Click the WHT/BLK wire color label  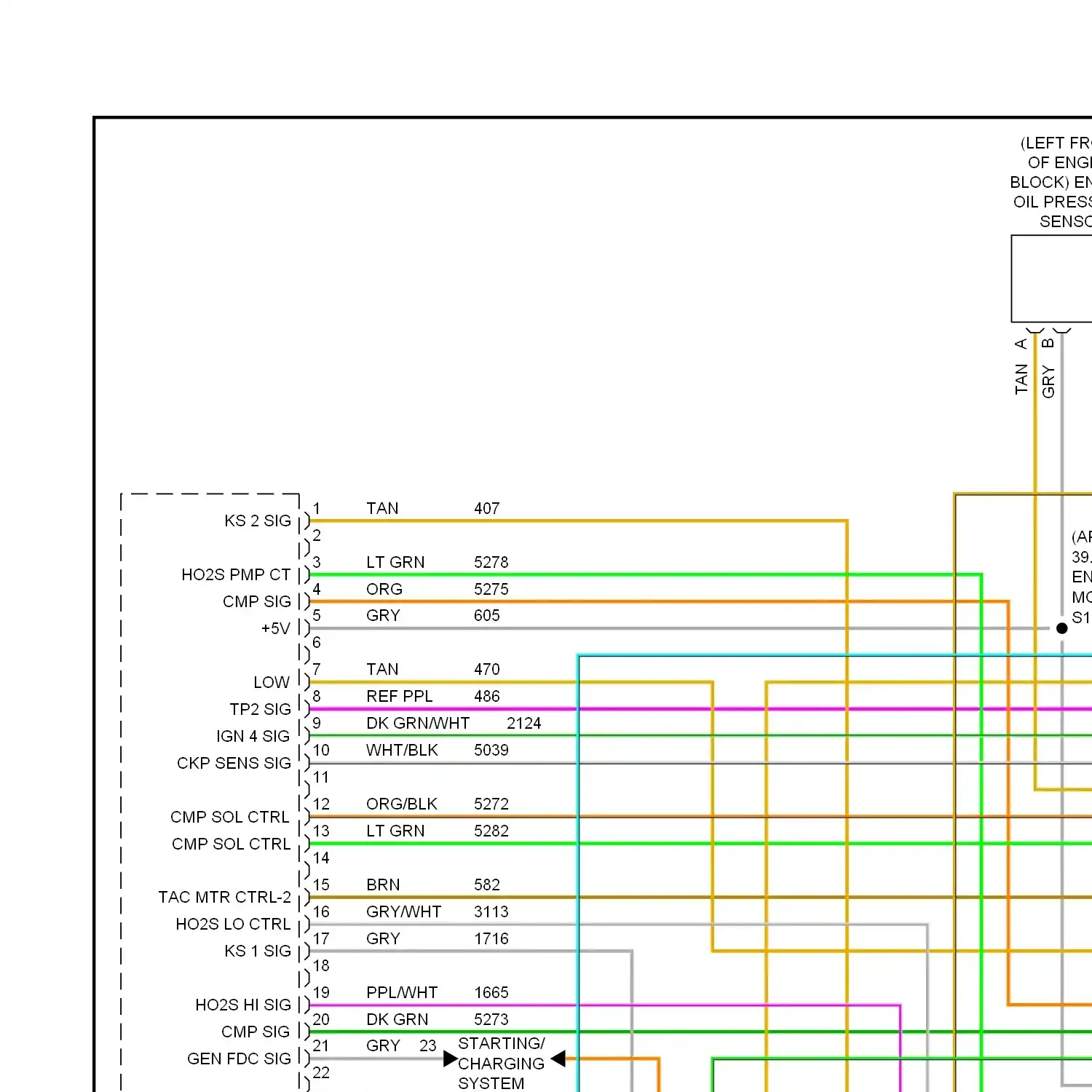pyautogui.click(x=402, y=750)
